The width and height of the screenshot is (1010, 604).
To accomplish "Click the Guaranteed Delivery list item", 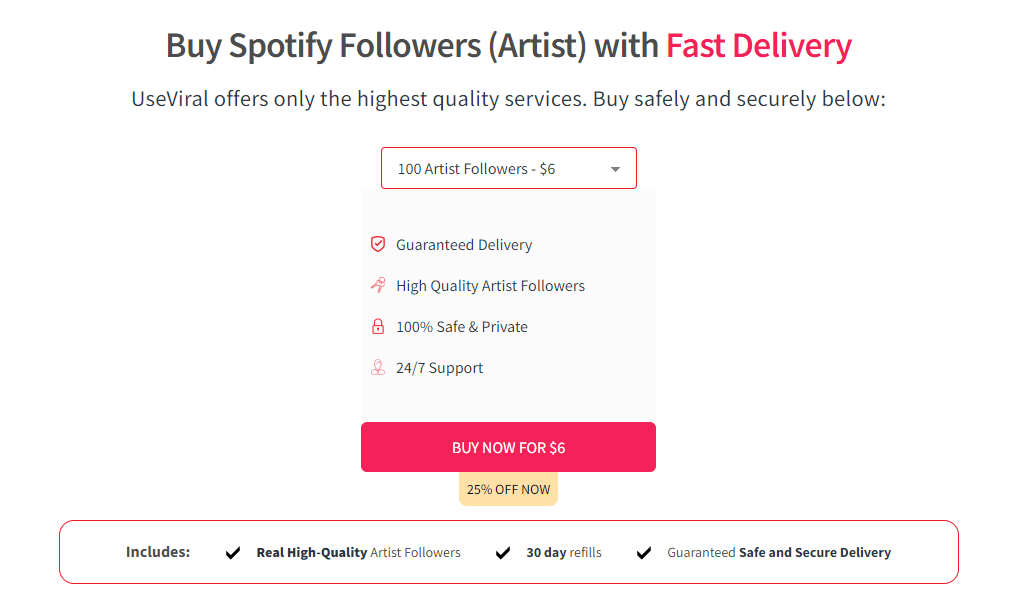I will tap(464, 244).
